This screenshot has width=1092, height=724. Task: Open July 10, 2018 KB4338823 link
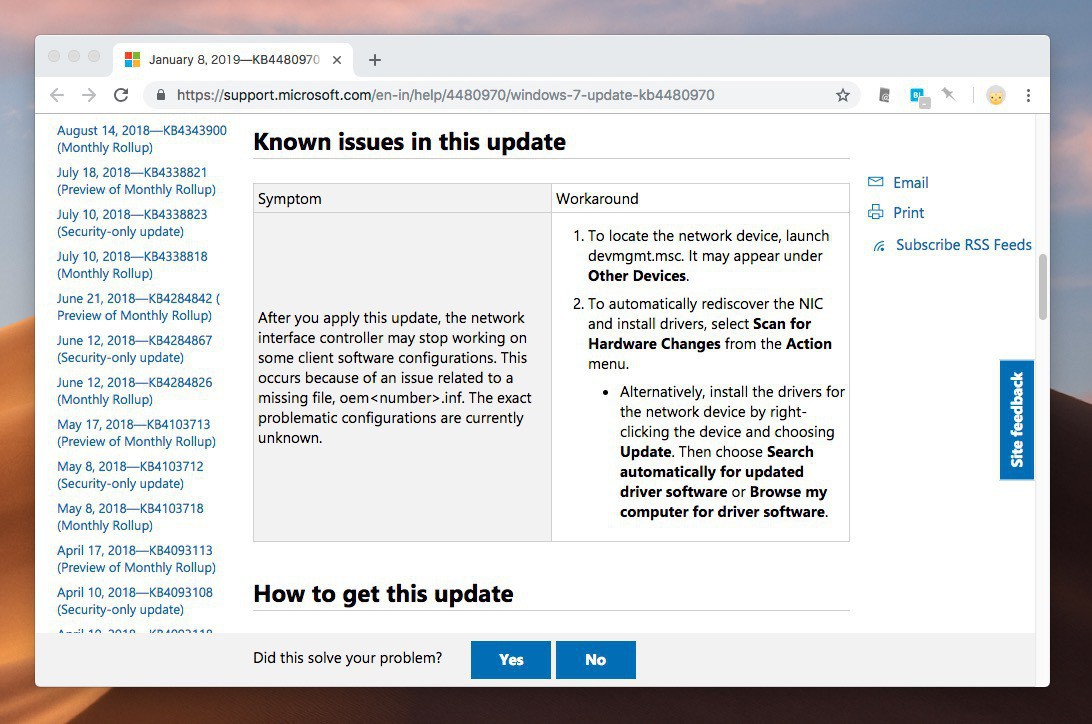(x=132, y=223)
